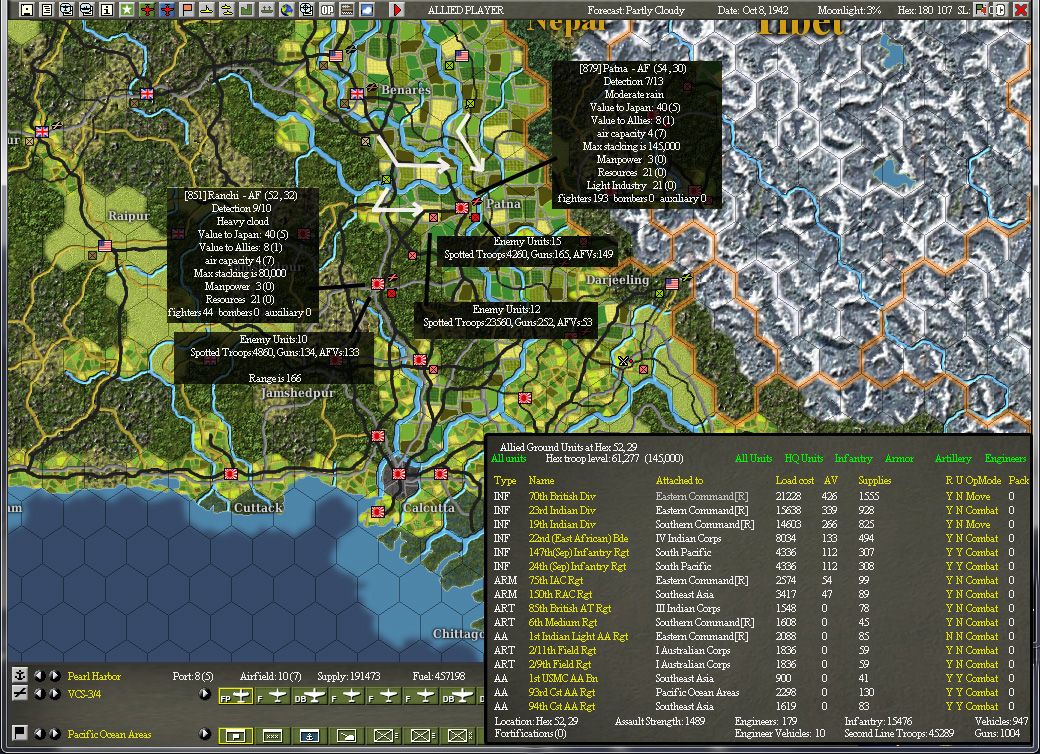
Task: Click the green factory industry icon
Action: pyautogui.click(x=247, y=10)
